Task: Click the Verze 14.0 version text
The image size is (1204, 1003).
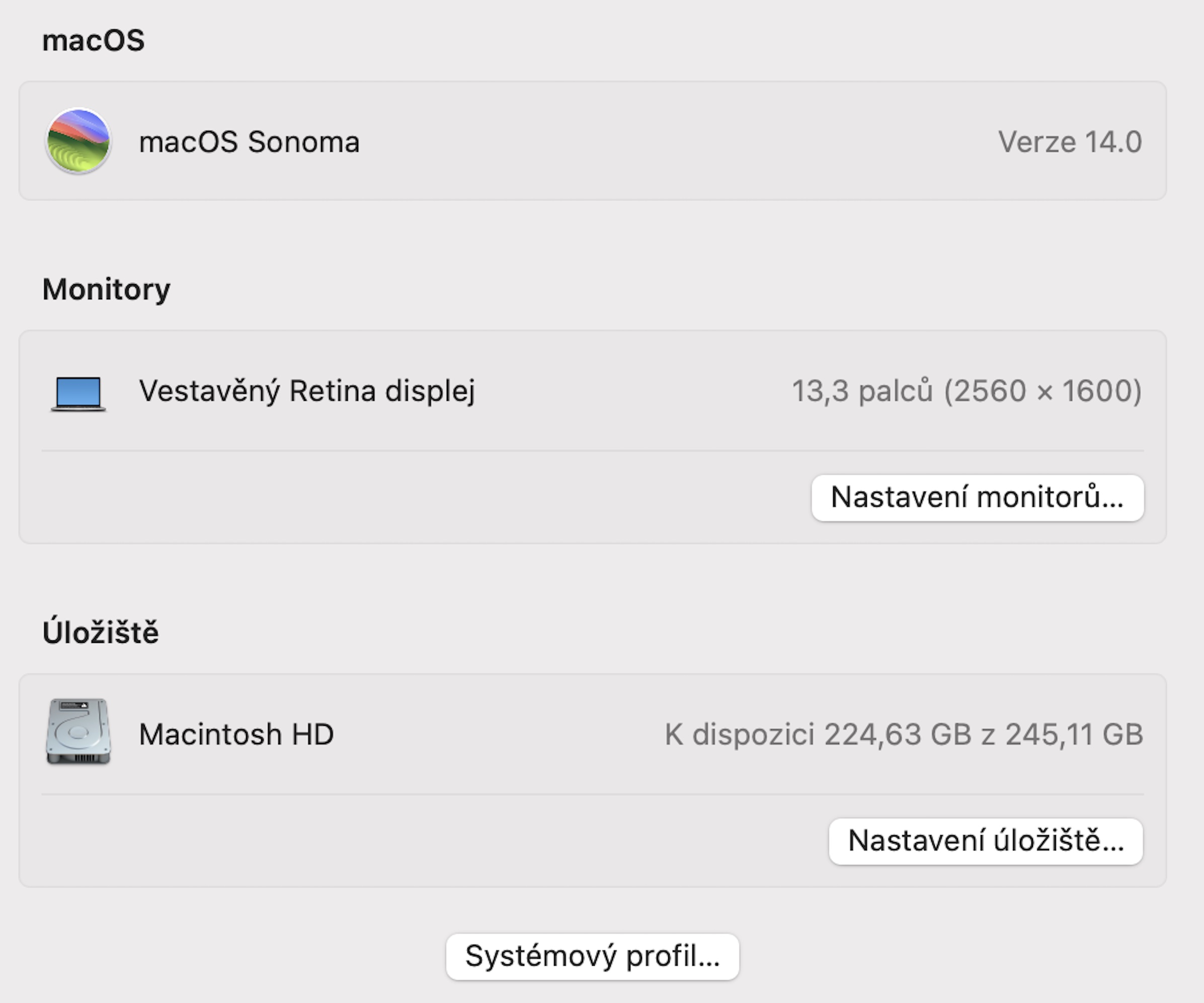Action: click(1069, 141)
